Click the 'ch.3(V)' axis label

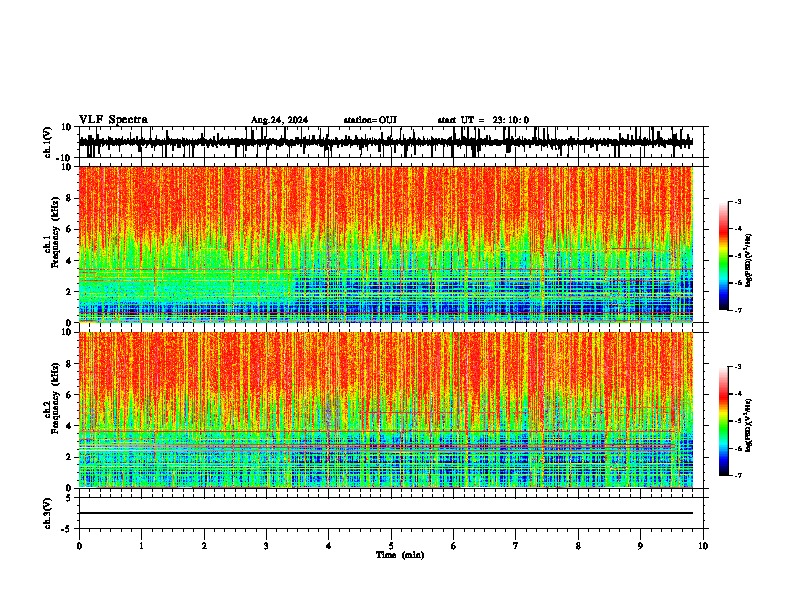[48, 513]
